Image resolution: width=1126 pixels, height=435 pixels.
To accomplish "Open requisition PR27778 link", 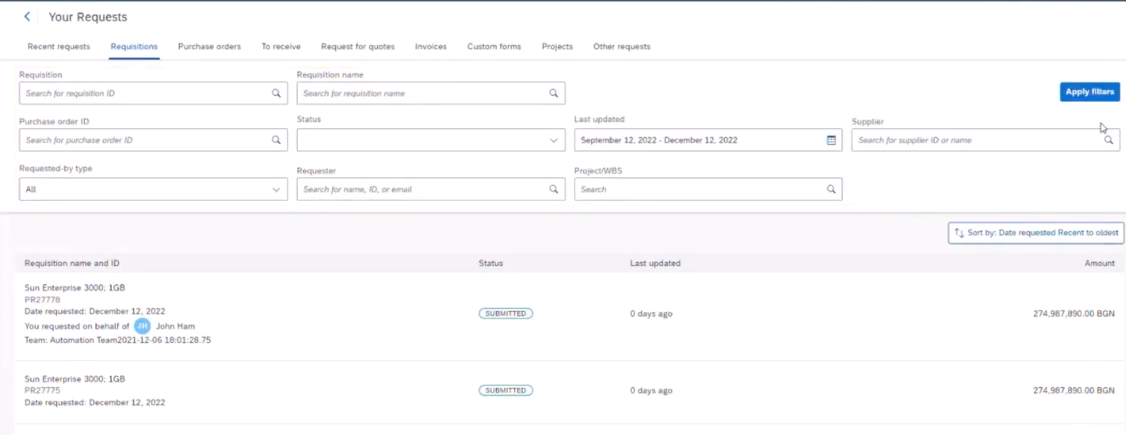I will 42,299.
